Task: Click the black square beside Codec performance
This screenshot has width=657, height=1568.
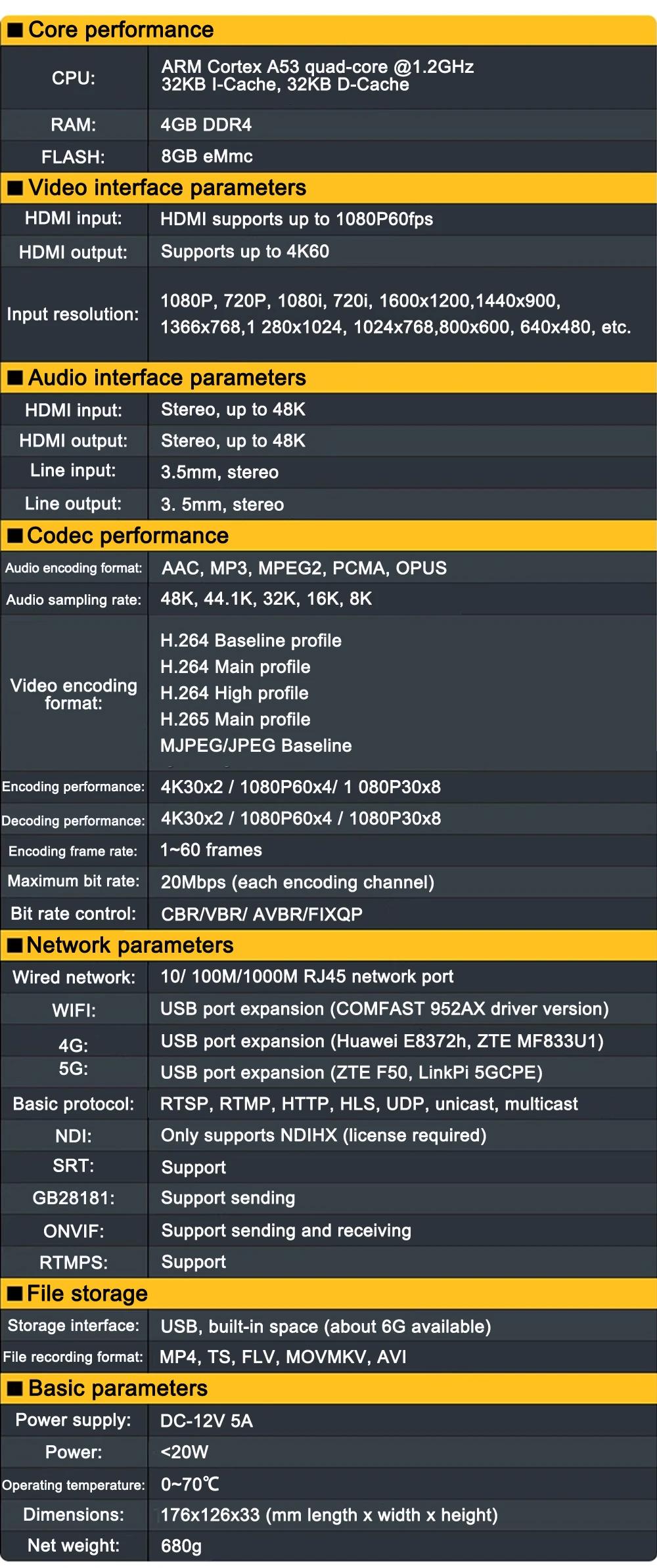Action: [15, 536]
